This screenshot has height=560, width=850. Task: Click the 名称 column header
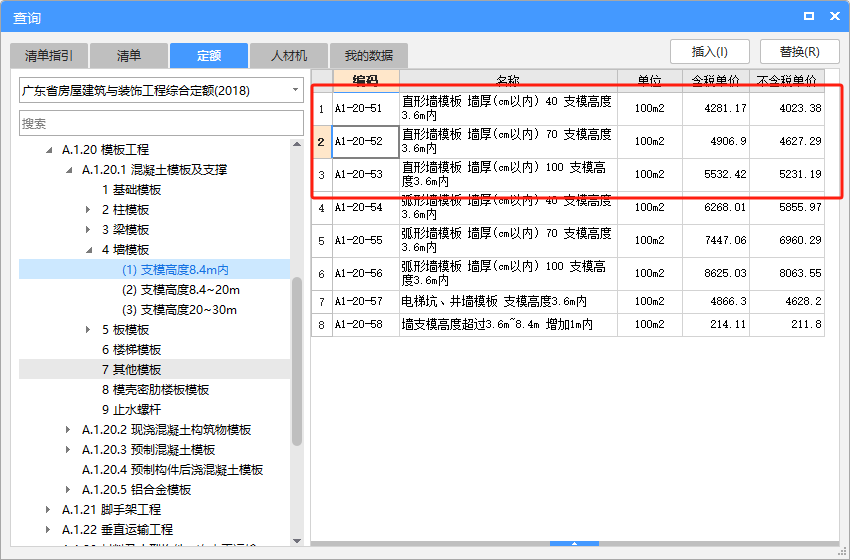tap(508, 81)
